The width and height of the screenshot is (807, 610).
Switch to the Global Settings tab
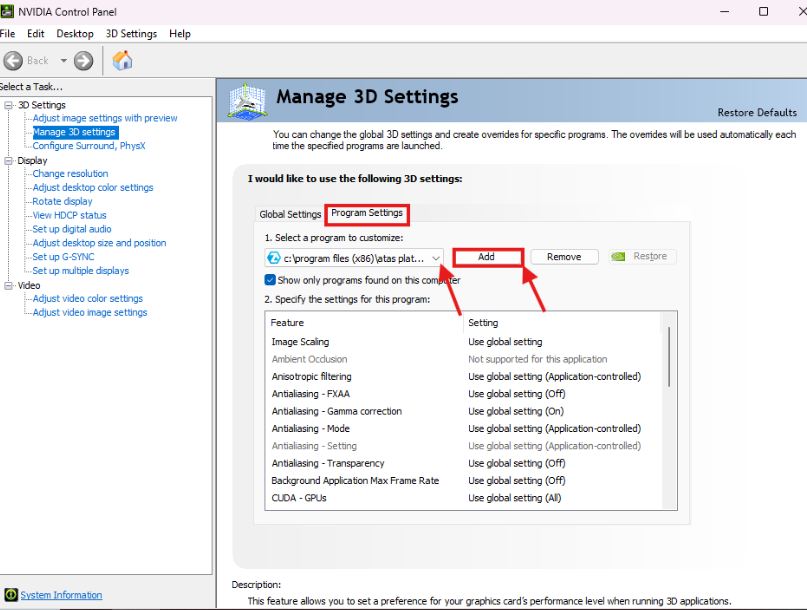290,214
